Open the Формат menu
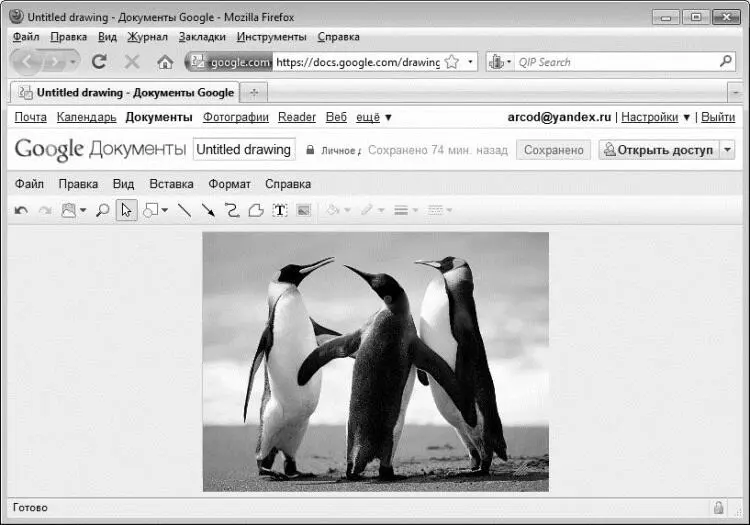This screenshot has width=750, height=525. click(x=229, y=184)
